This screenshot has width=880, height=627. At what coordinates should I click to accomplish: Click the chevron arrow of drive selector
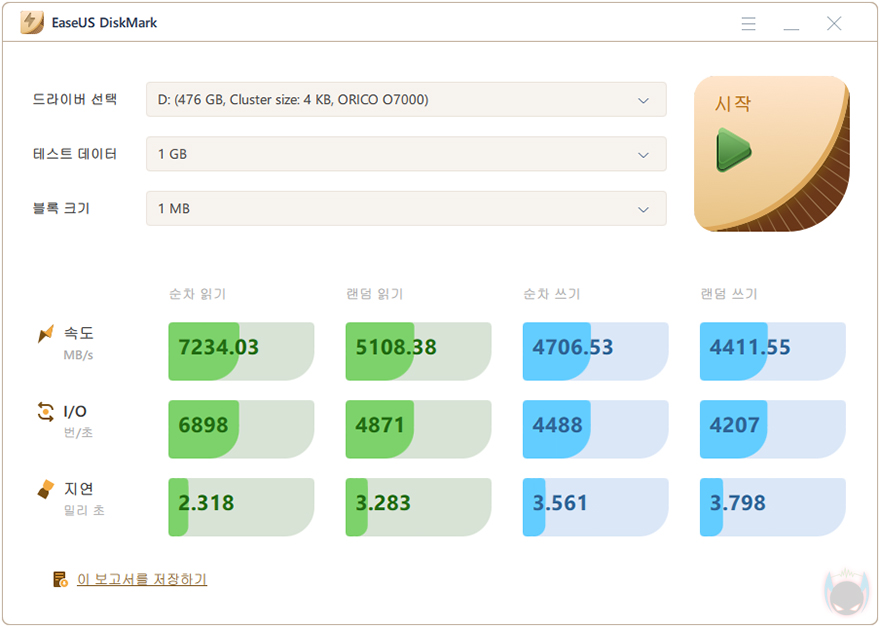click(643, 100)
